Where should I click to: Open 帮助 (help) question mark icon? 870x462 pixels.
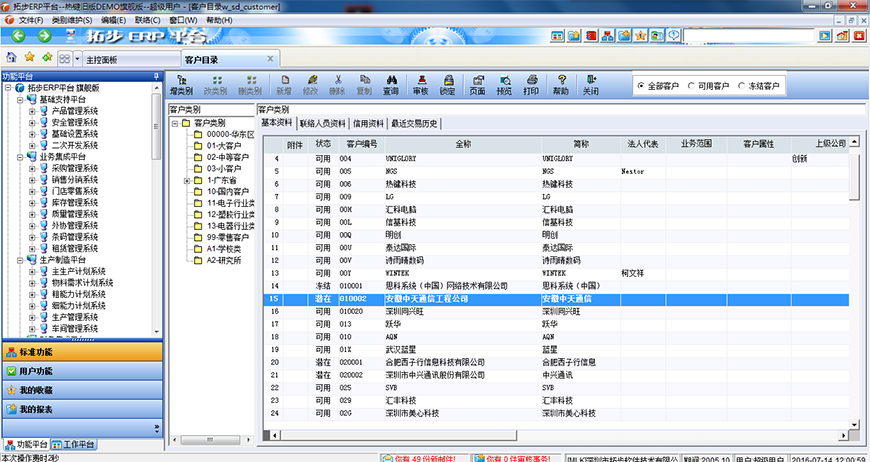click(x=561, y=83)
